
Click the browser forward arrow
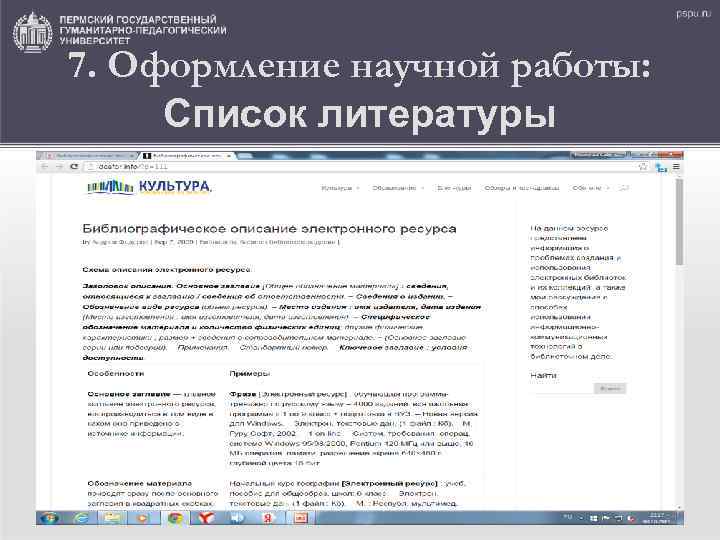click(59, 167)
